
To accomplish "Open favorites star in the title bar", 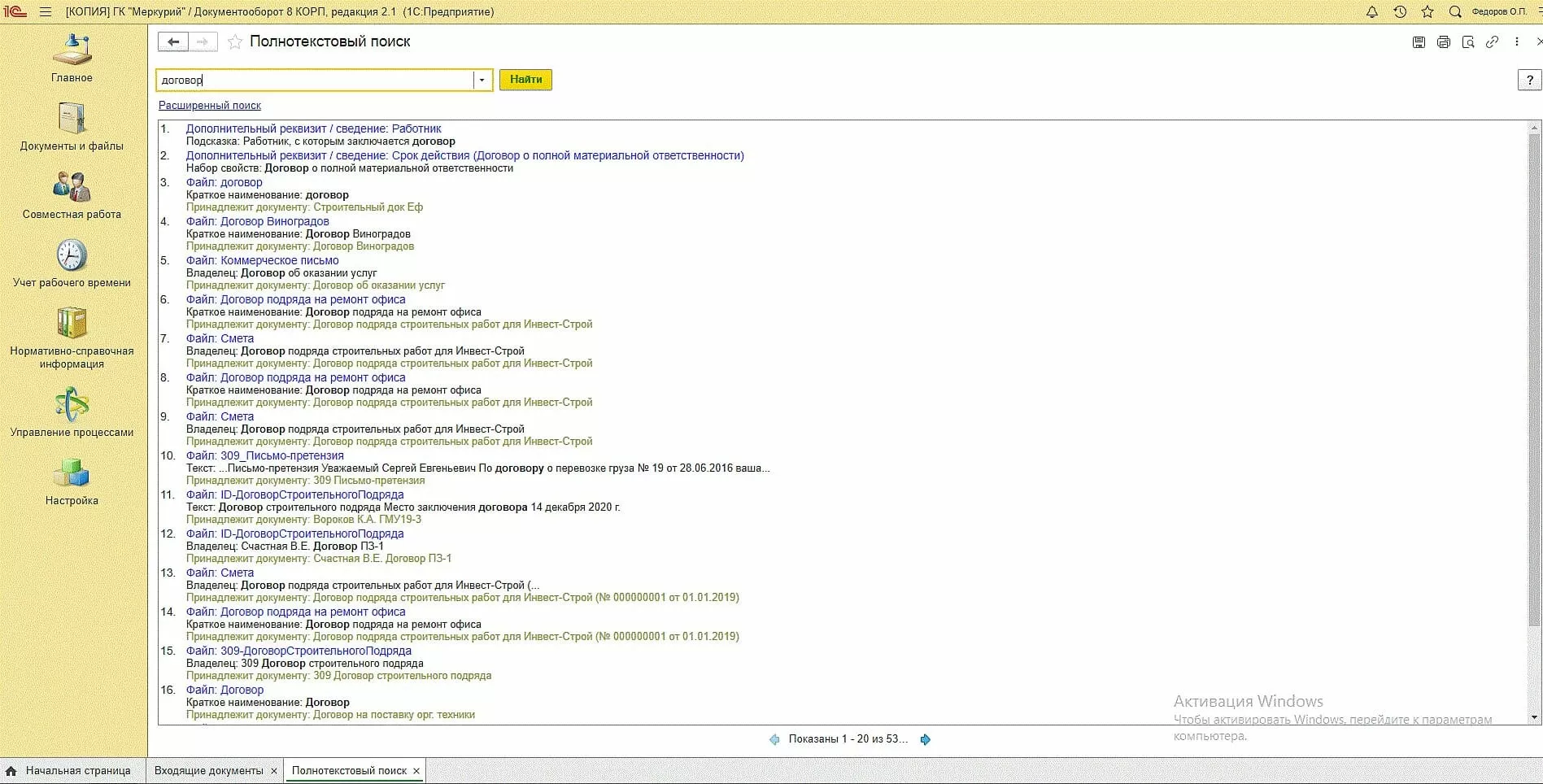I will [x=1427, y=12].
